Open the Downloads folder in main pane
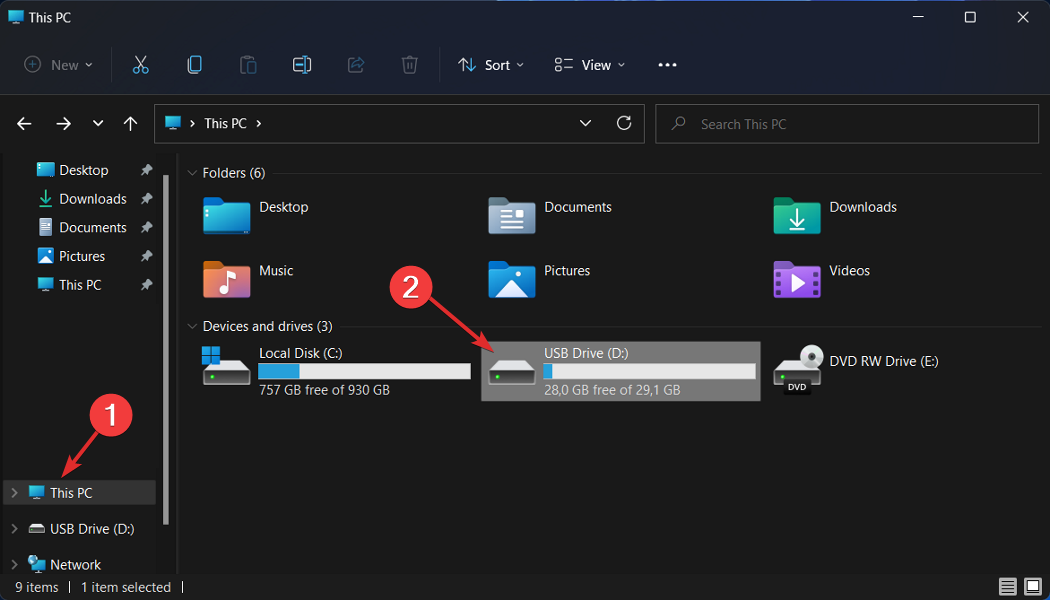 tap(797, 215)
